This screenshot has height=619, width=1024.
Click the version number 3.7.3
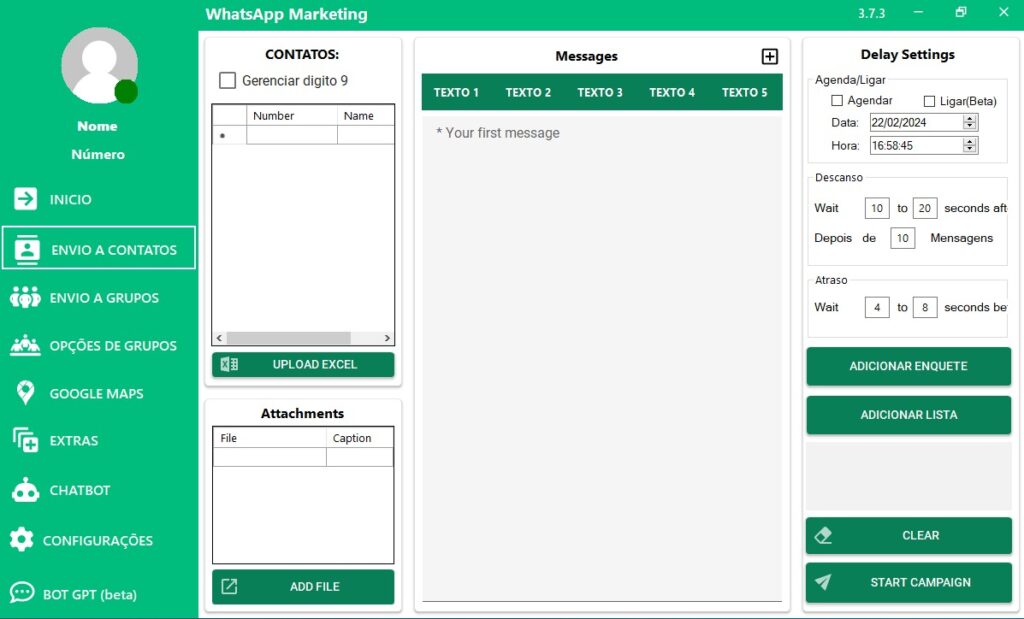tap(871, 13)
